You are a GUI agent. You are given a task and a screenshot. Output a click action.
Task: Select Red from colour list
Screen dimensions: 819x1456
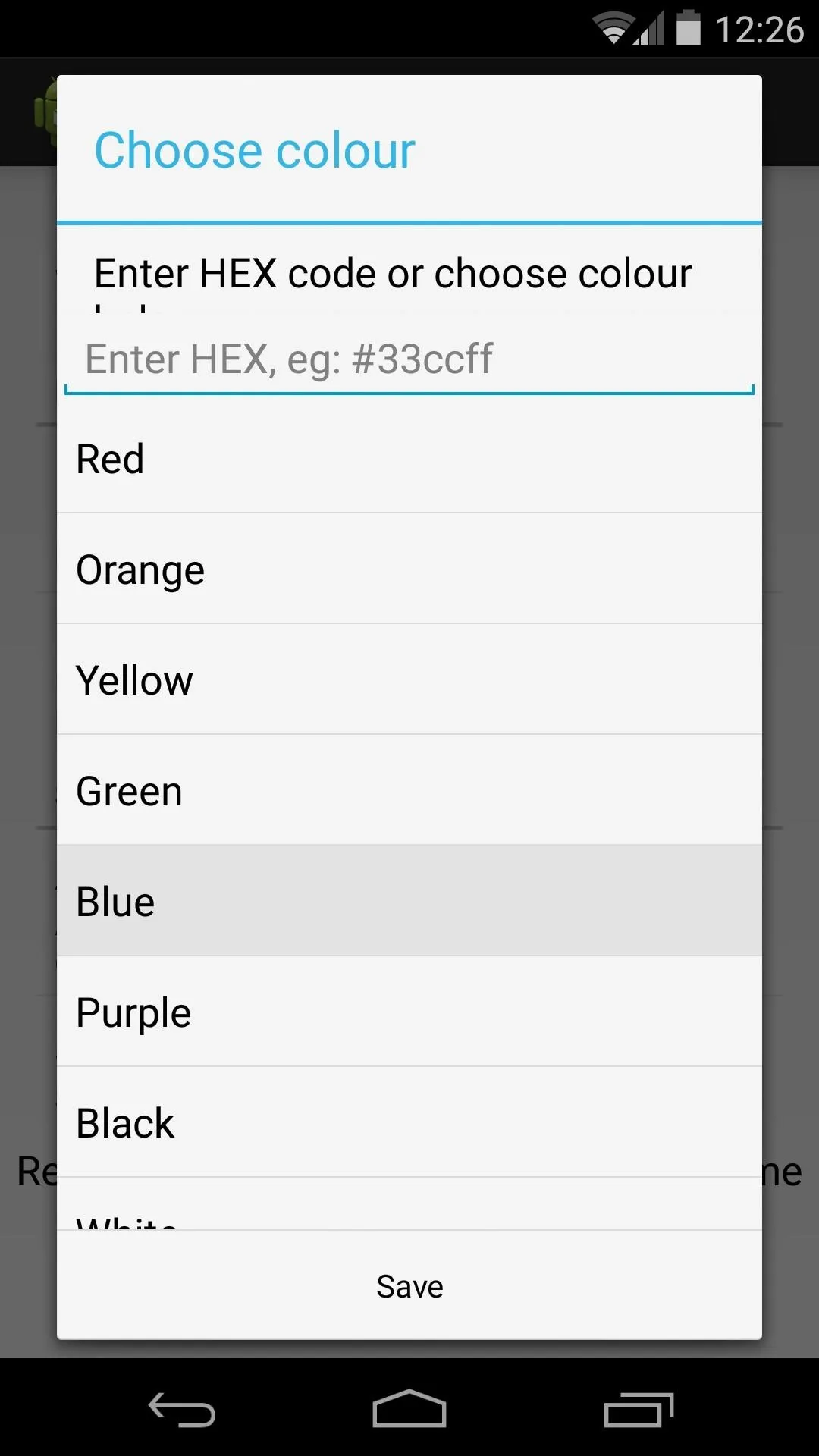coord(409,459)
